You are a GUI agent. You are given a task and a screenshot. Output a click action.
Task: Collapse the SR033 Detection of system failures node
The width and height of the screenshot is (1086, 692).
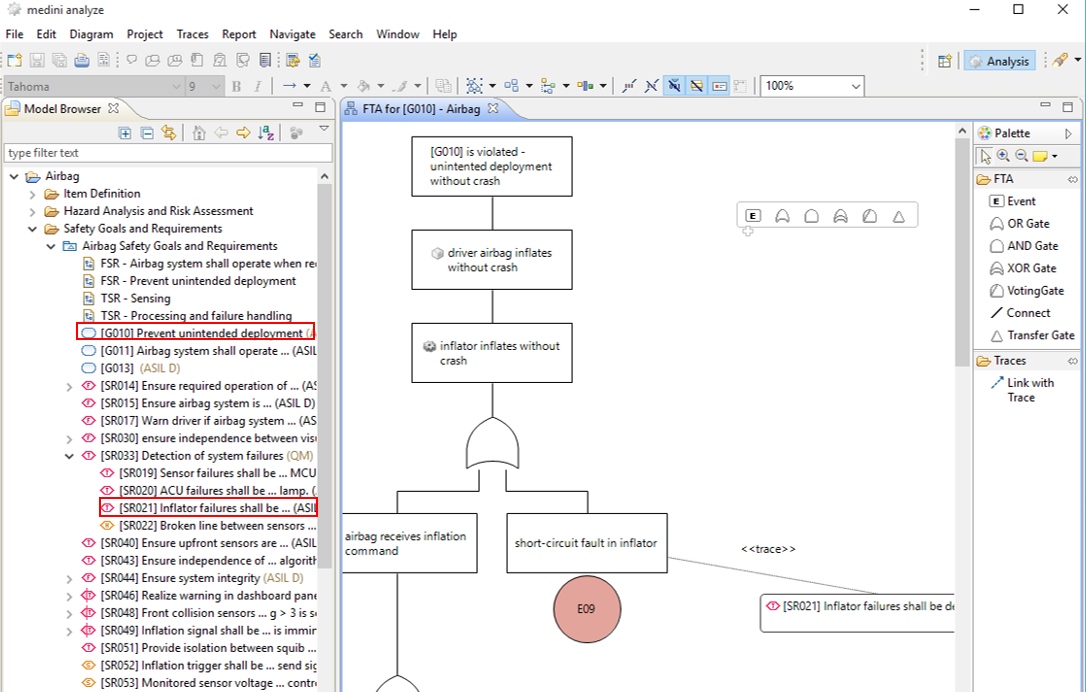[x=69, y=456]
